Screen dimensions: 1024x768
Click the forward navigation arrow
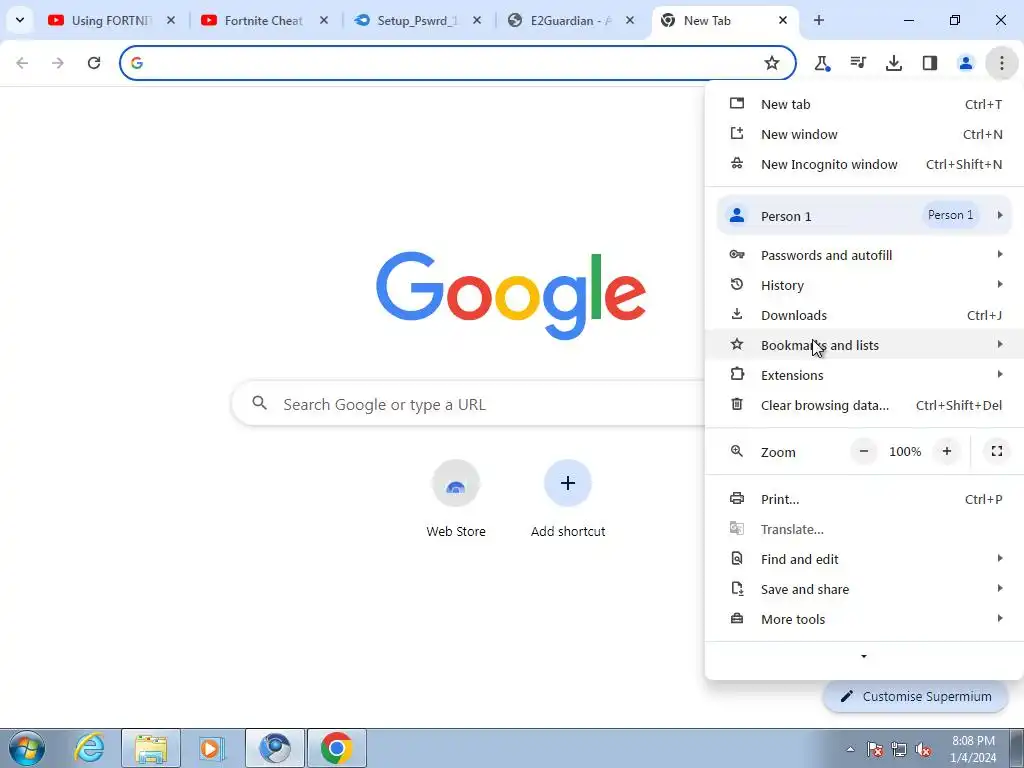pyautogui.click(x=58, y=63)
